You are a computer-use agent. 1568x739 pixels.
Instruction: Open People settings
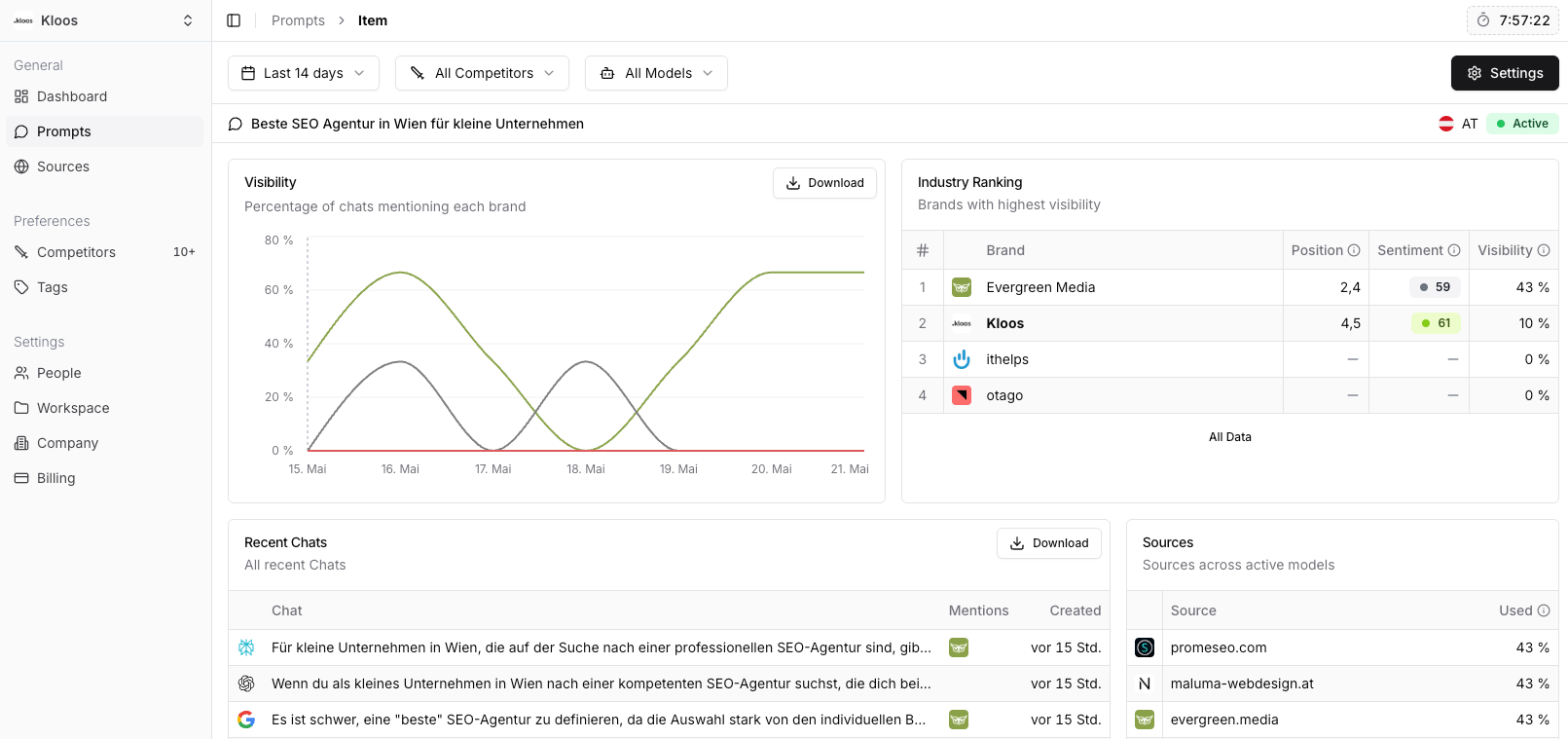105,373
